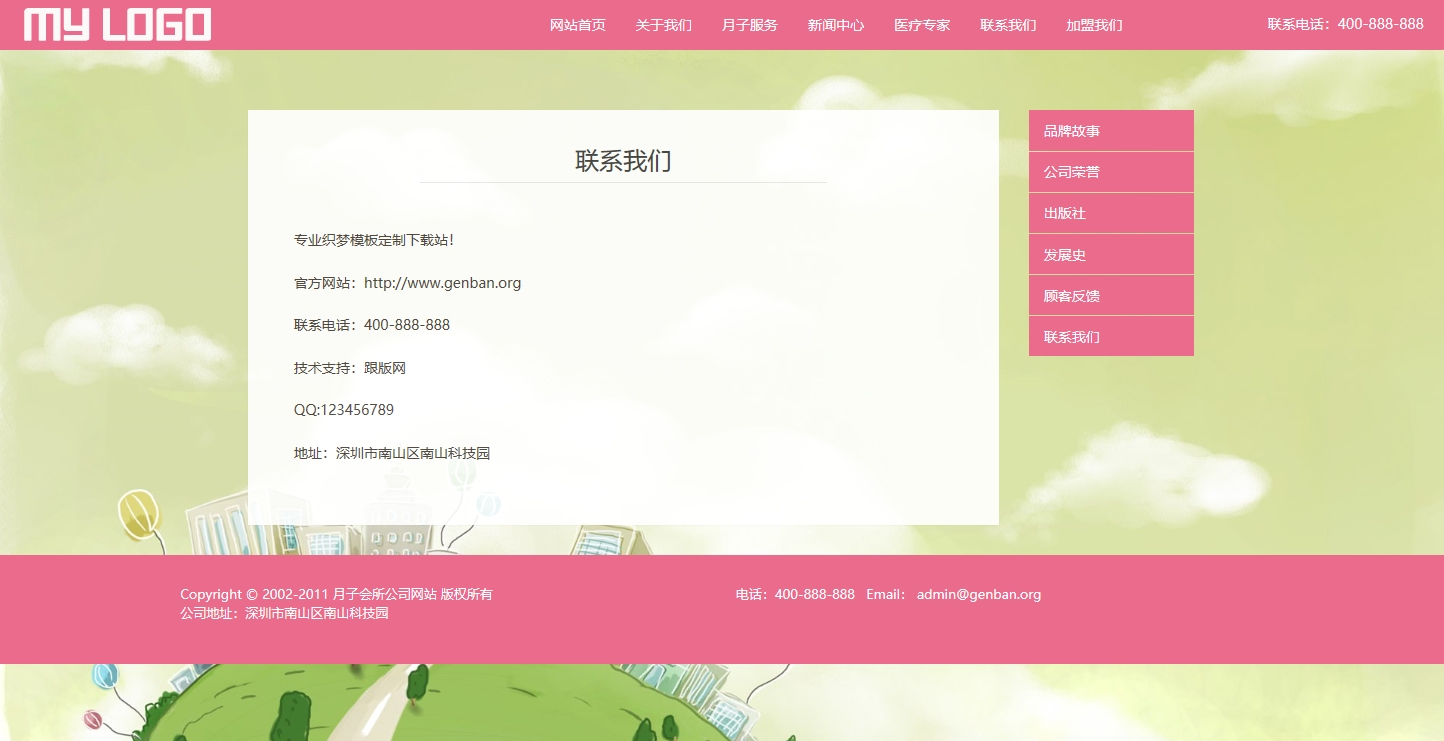The height and width of the screenshot is (741, 1444).
Task: Go to 加盟我们 in top navigation
Action: (x=1094, y=25)
